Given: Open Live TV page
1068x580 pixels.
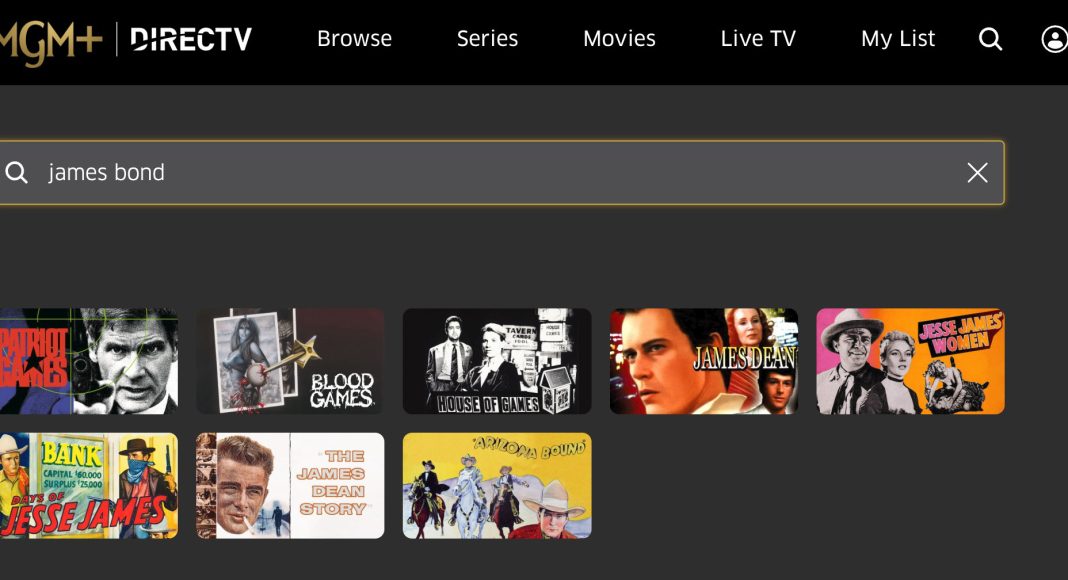Looking at the screenshot, I should 758,39.
